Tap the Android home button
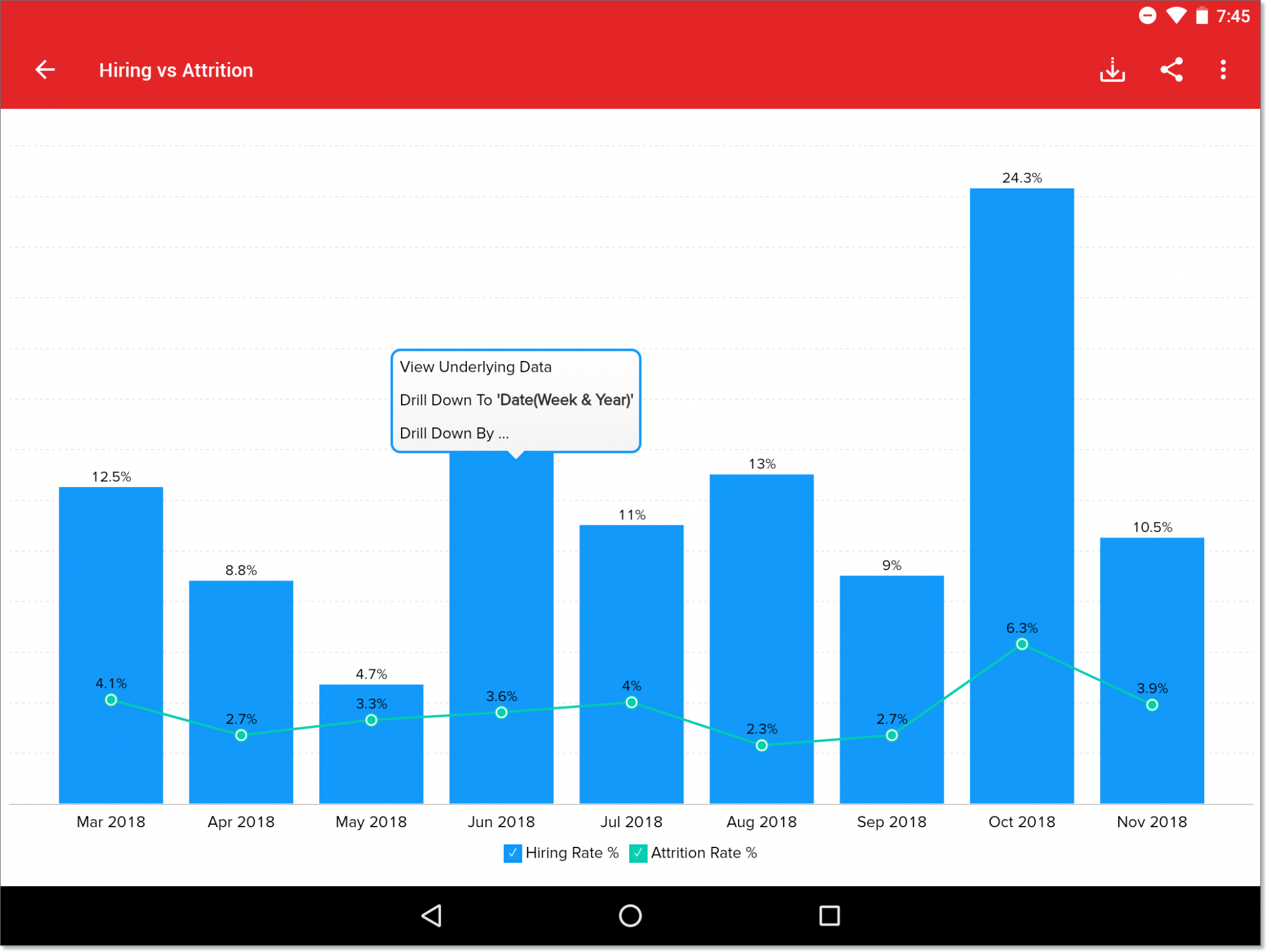The image size is (1267, 952). coord(630,916)
